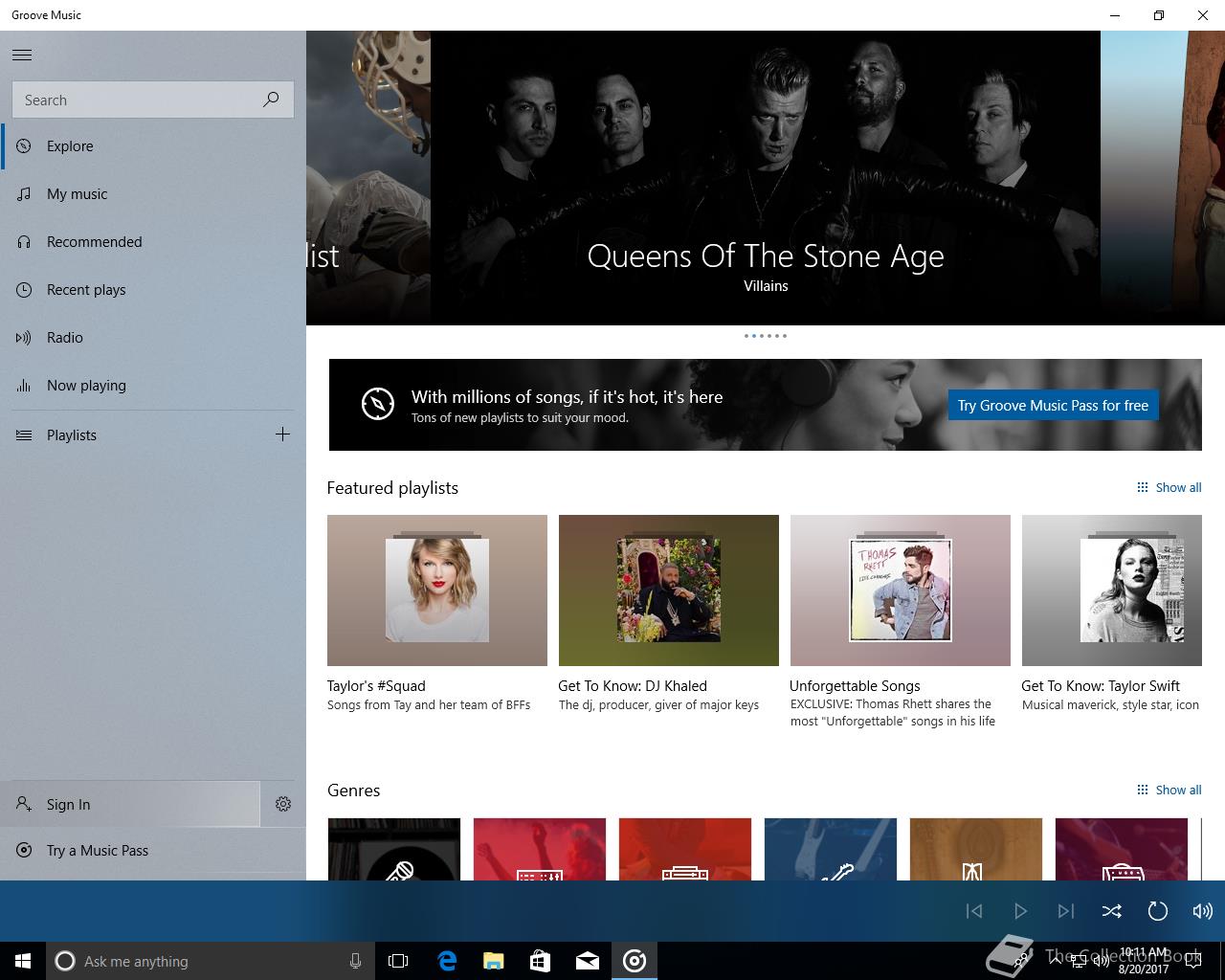
Task: Open File Explorer from taskbar
Action: pyautogui.click(x=494, y=961)
